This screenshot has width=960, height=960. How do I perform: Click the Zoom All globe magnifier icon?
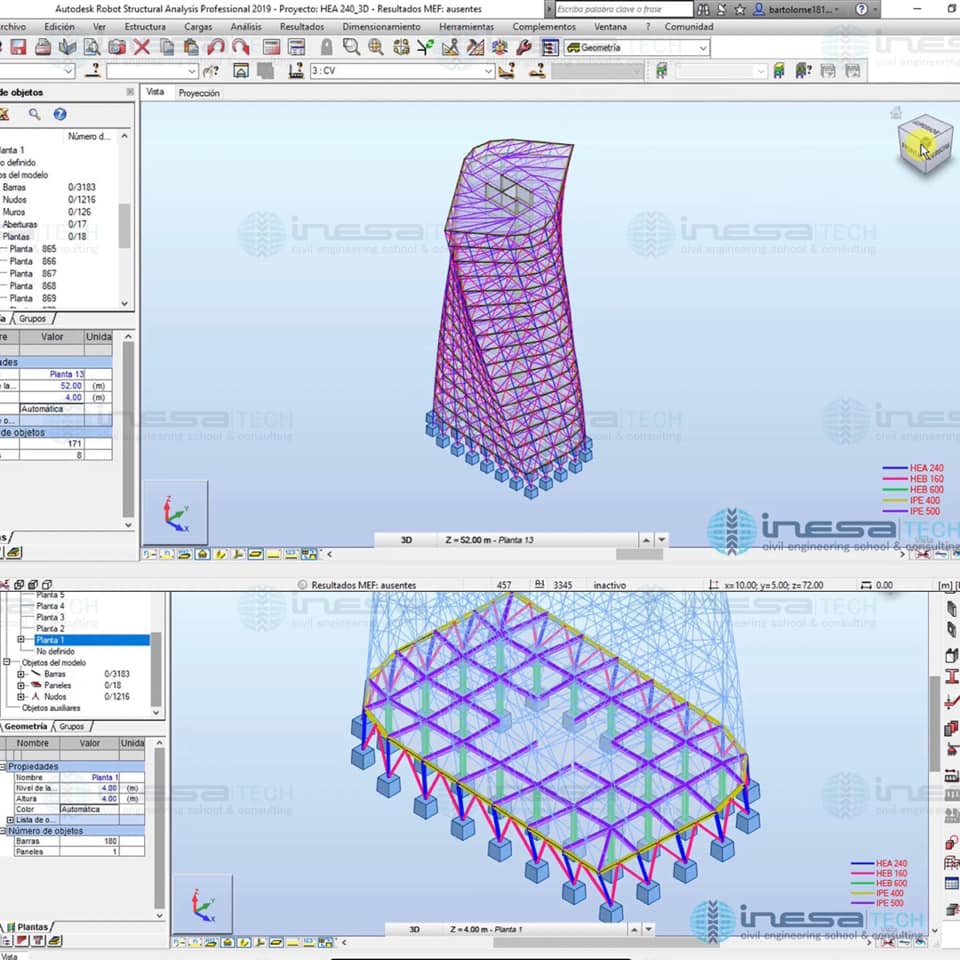[376, 47]
